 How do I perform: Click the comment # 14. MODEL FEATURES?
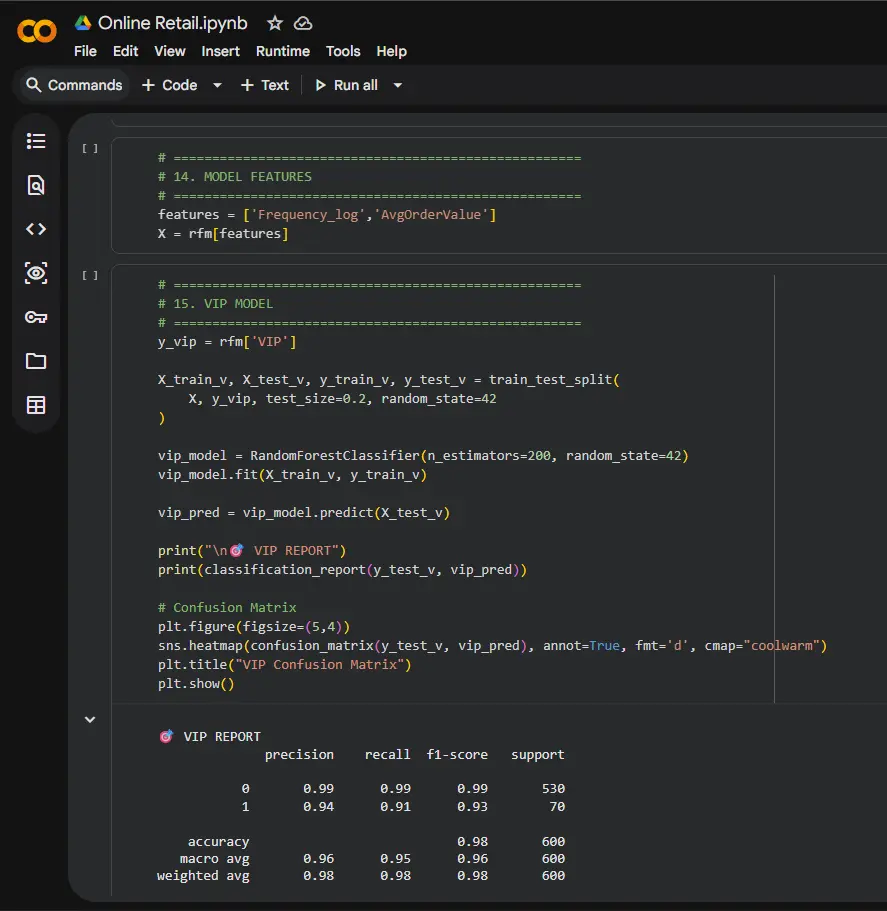pyautogui.click(x=235, y=177)
